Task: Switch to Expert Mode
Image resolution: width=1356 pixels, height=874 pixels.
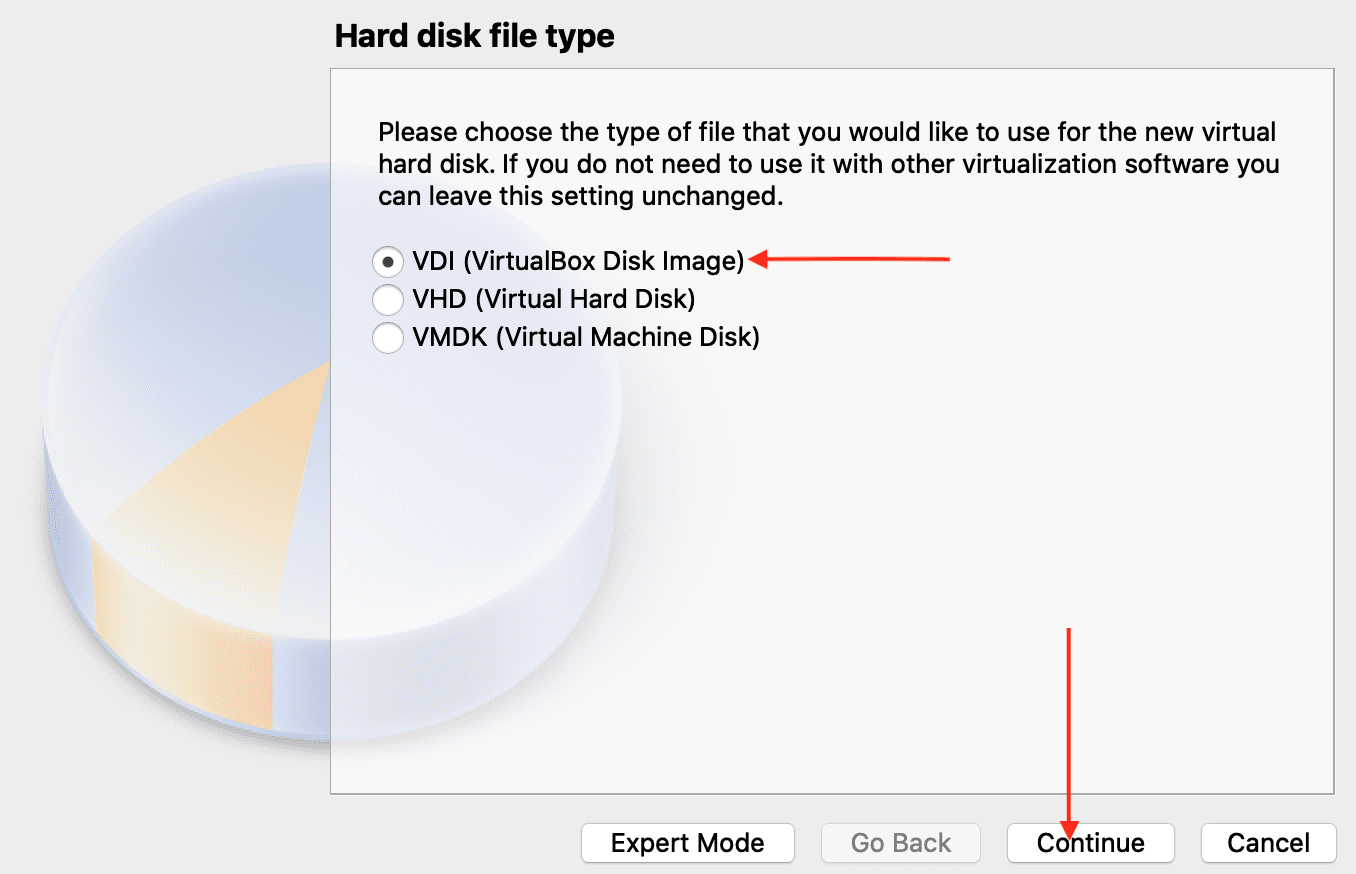Action: (x=687, y=843)
